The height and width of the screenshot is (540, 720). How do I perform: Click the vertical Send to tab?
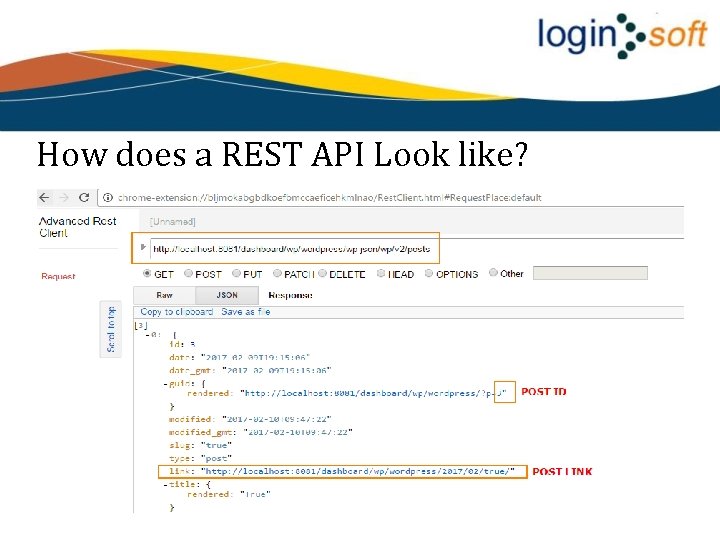111,329
